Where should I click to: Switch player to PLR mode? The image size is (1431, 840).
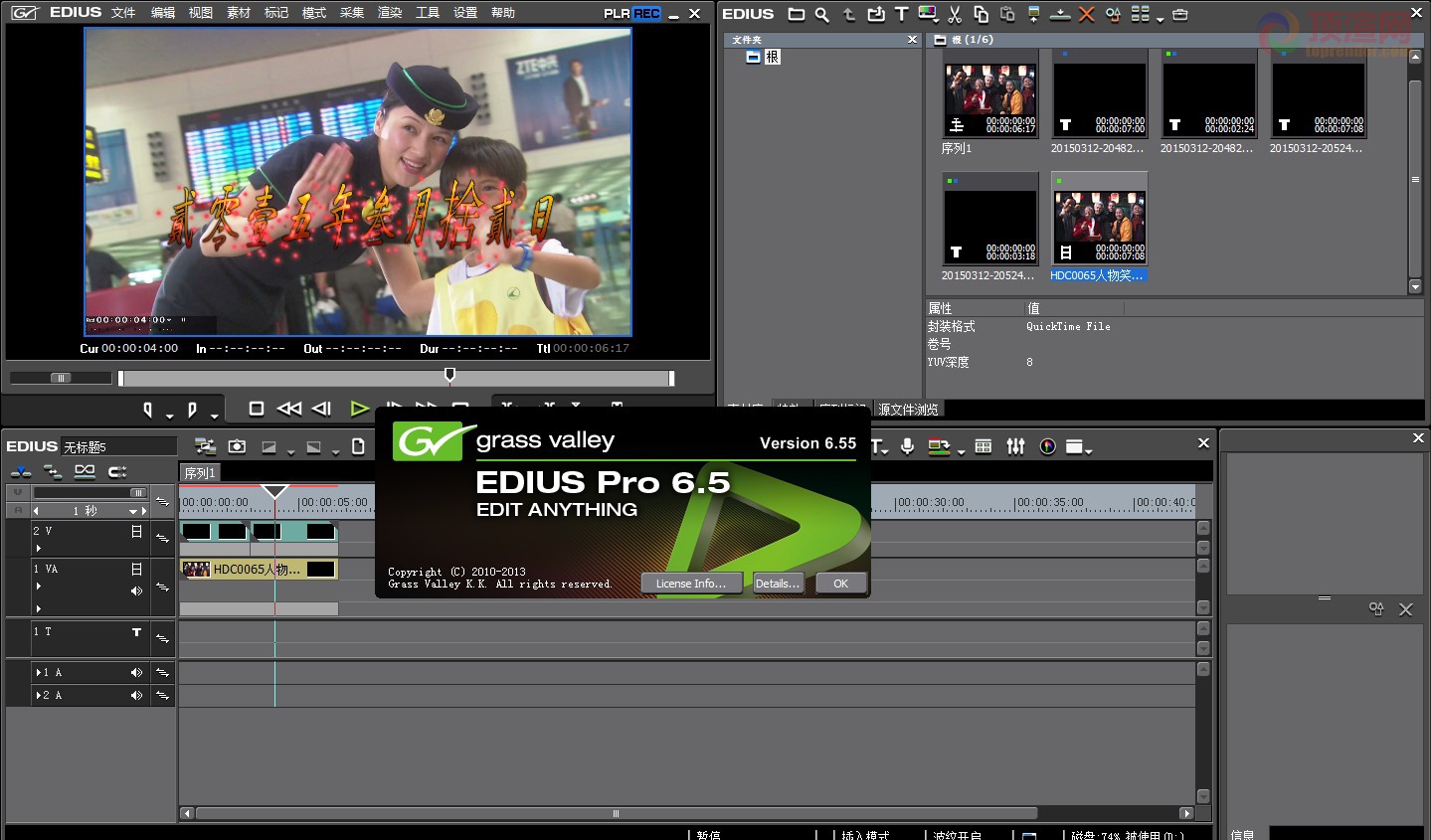click(617, 13)
